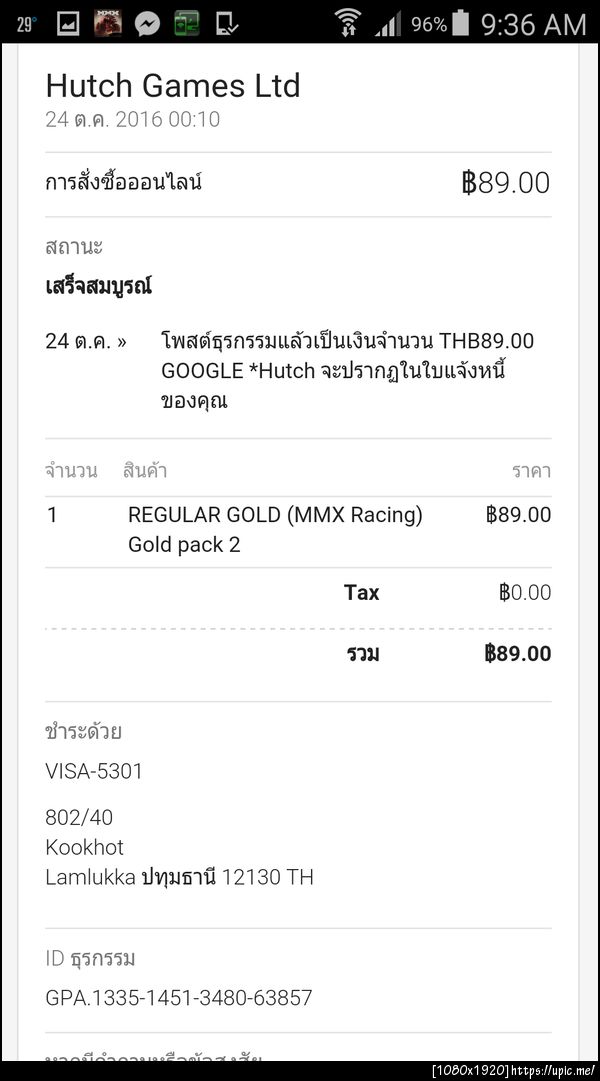Select the Lamlukka ปทุมธานี shipping address
The image size is (600, 1081).
pos(180,877)
